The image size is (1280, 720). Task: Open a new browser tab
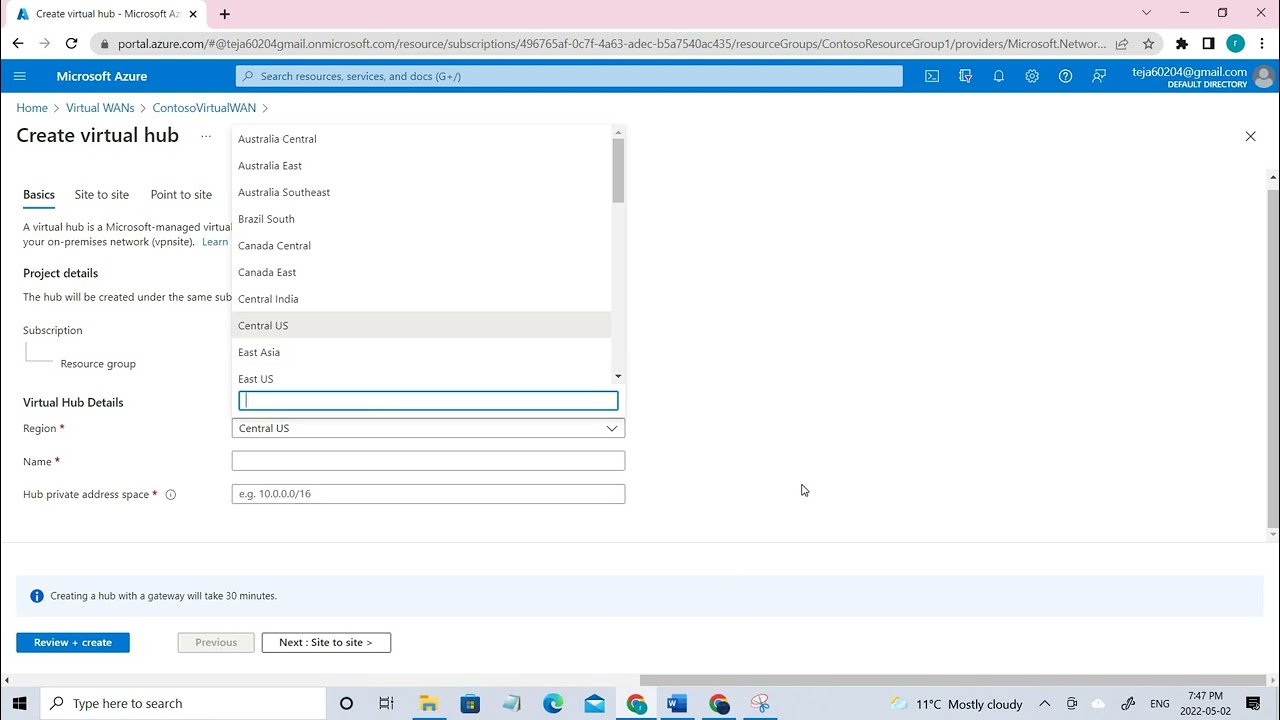pos(224,14)
